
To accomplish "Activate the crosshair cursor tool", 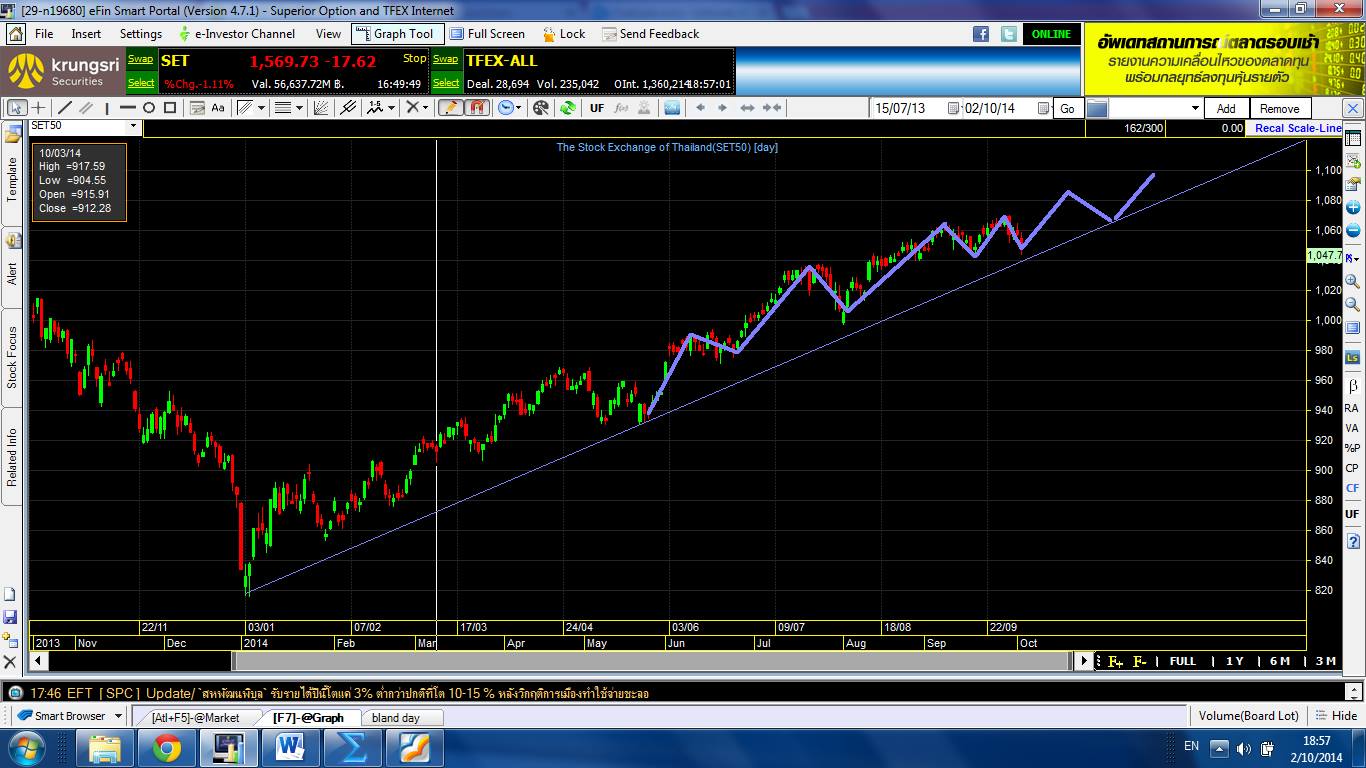I will pos(40,108).
